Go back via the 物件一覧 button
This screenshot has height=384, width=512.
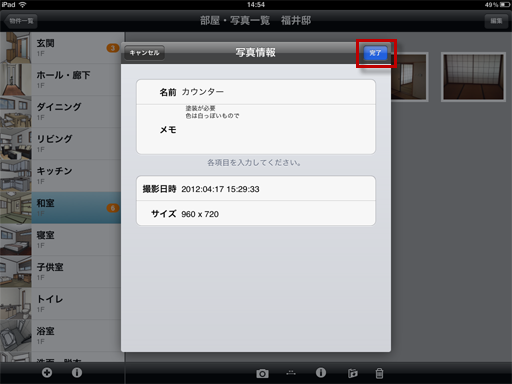point(21,21)
